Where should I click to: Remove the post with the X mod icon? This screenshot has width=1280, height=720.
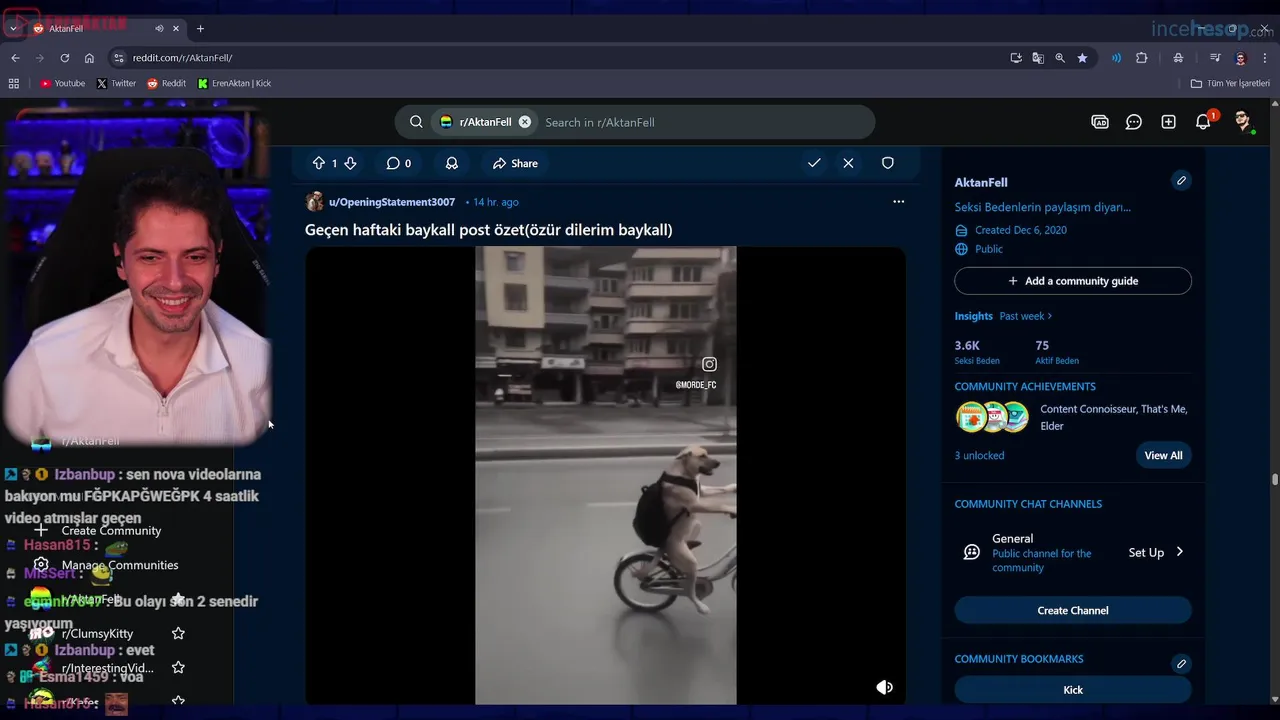[x=848, y=163]
